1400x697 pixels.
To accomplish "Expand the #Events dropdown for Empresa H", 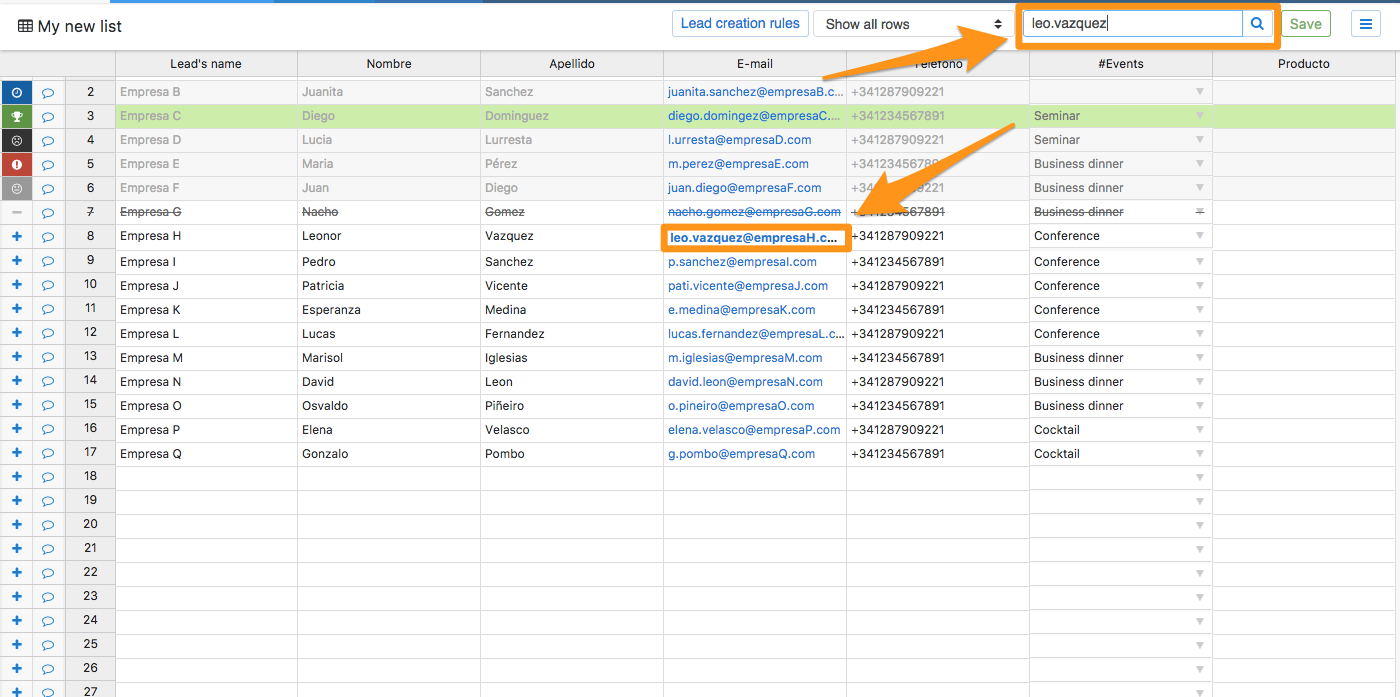I will 1199,237.
